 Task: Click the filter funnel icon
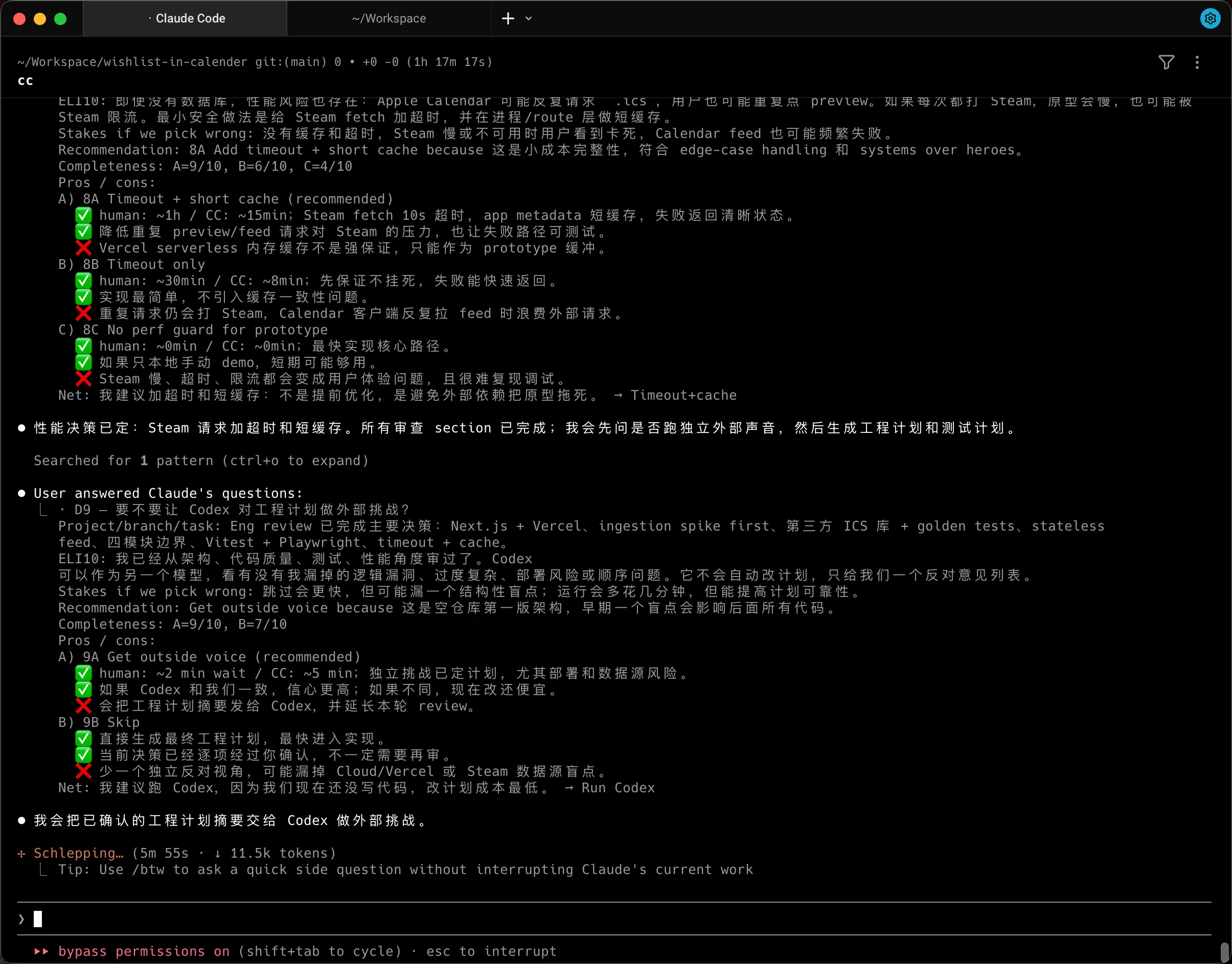coord(1166,62)
